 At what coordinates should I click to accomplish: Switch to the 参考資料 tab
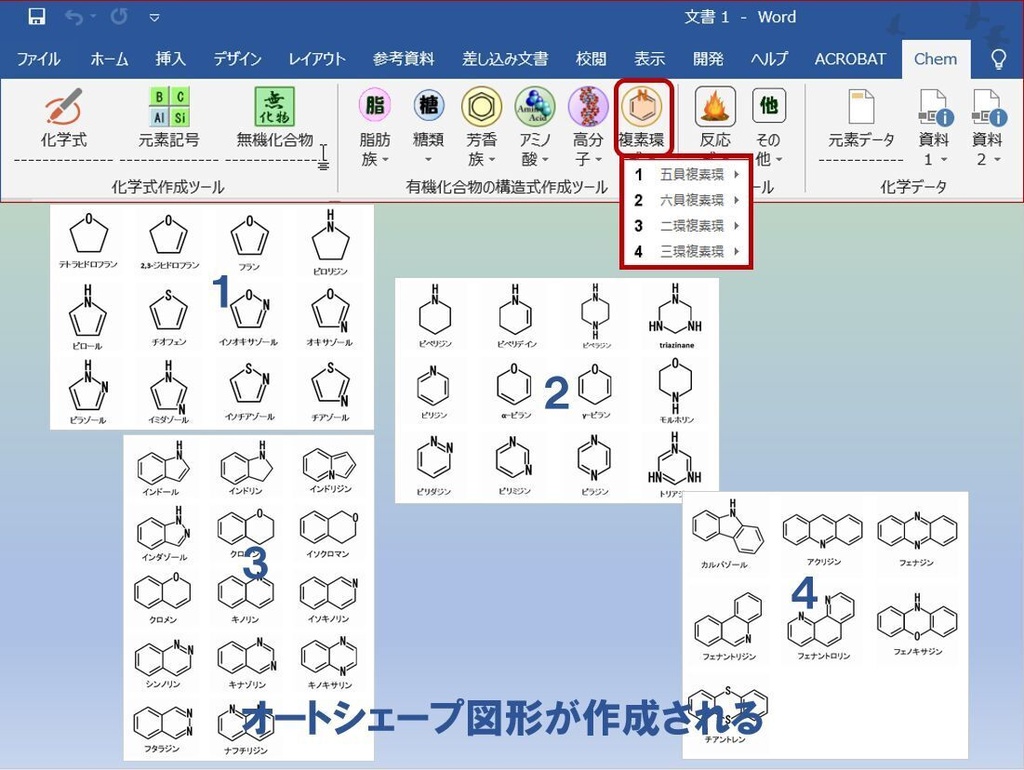point(403,59)
